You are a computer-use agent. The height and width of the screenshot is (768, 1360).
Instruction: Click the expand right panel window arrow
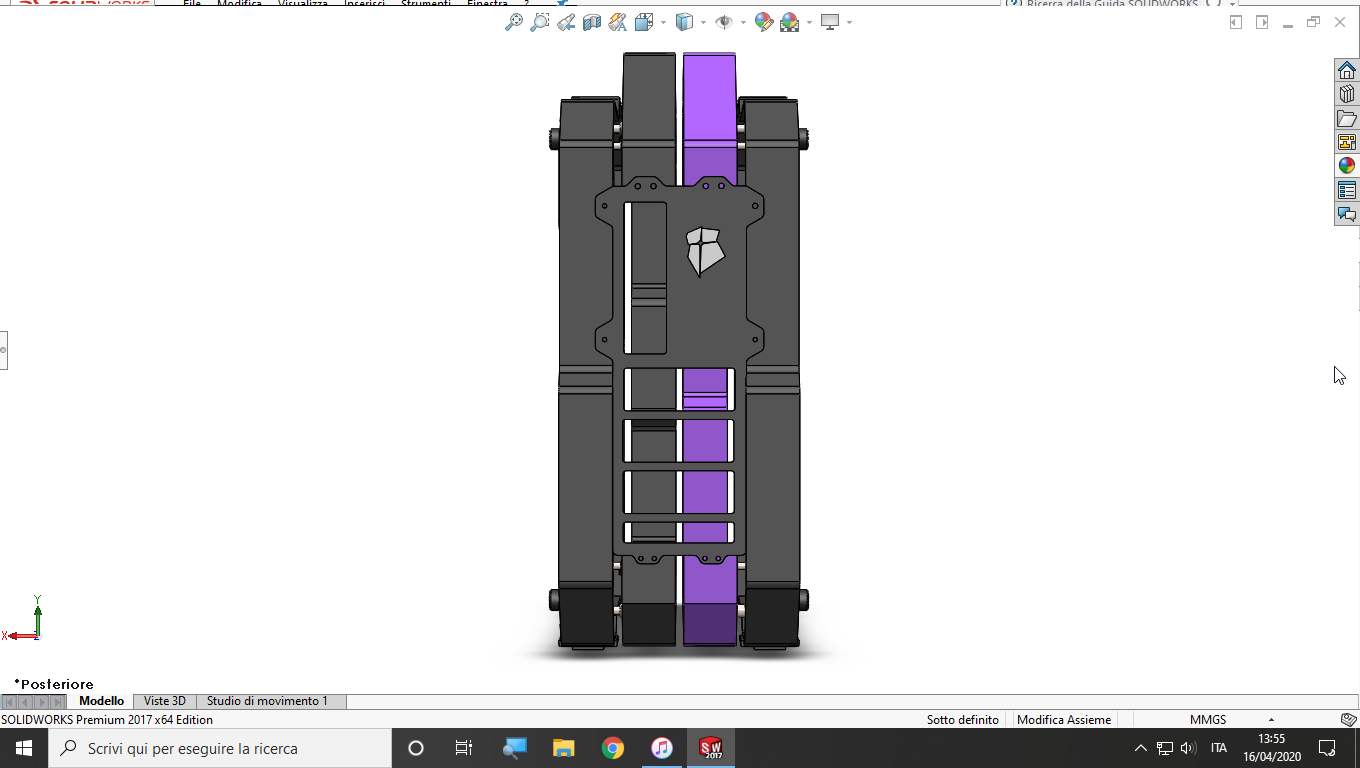(1262, 22)
